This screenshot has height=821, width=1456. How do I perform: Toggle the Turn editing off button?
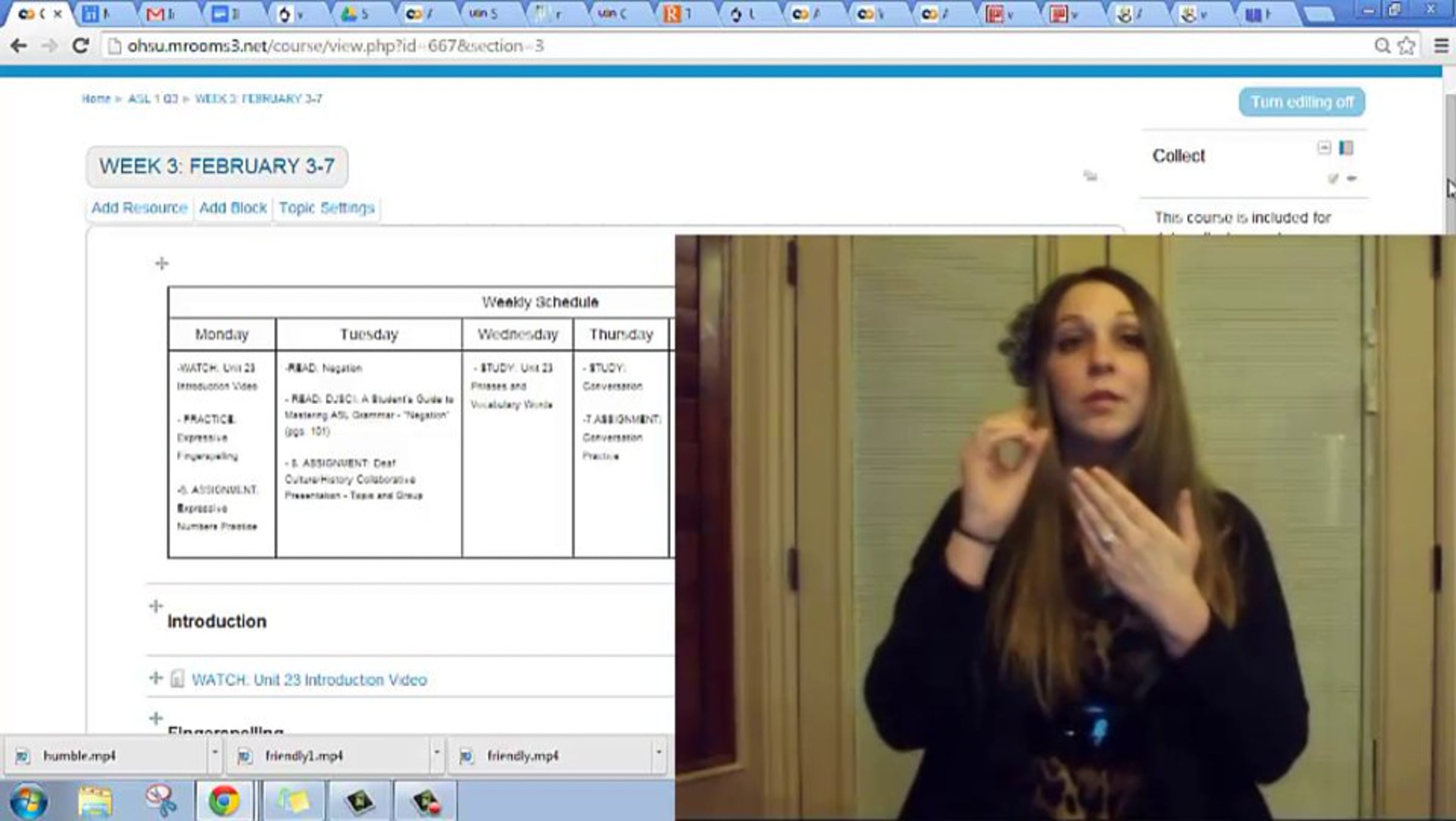(x=1301, y=102)
